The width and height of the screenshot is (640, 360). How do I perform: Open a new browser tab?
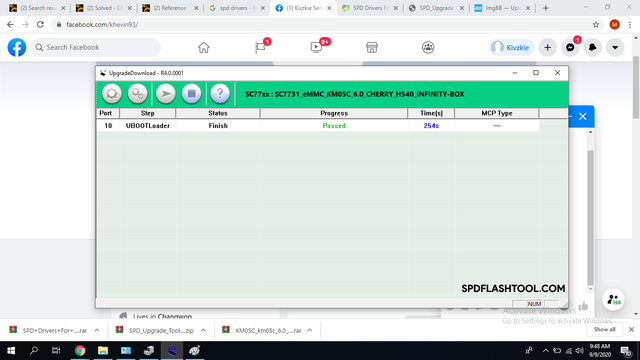(x=546, y=8)
